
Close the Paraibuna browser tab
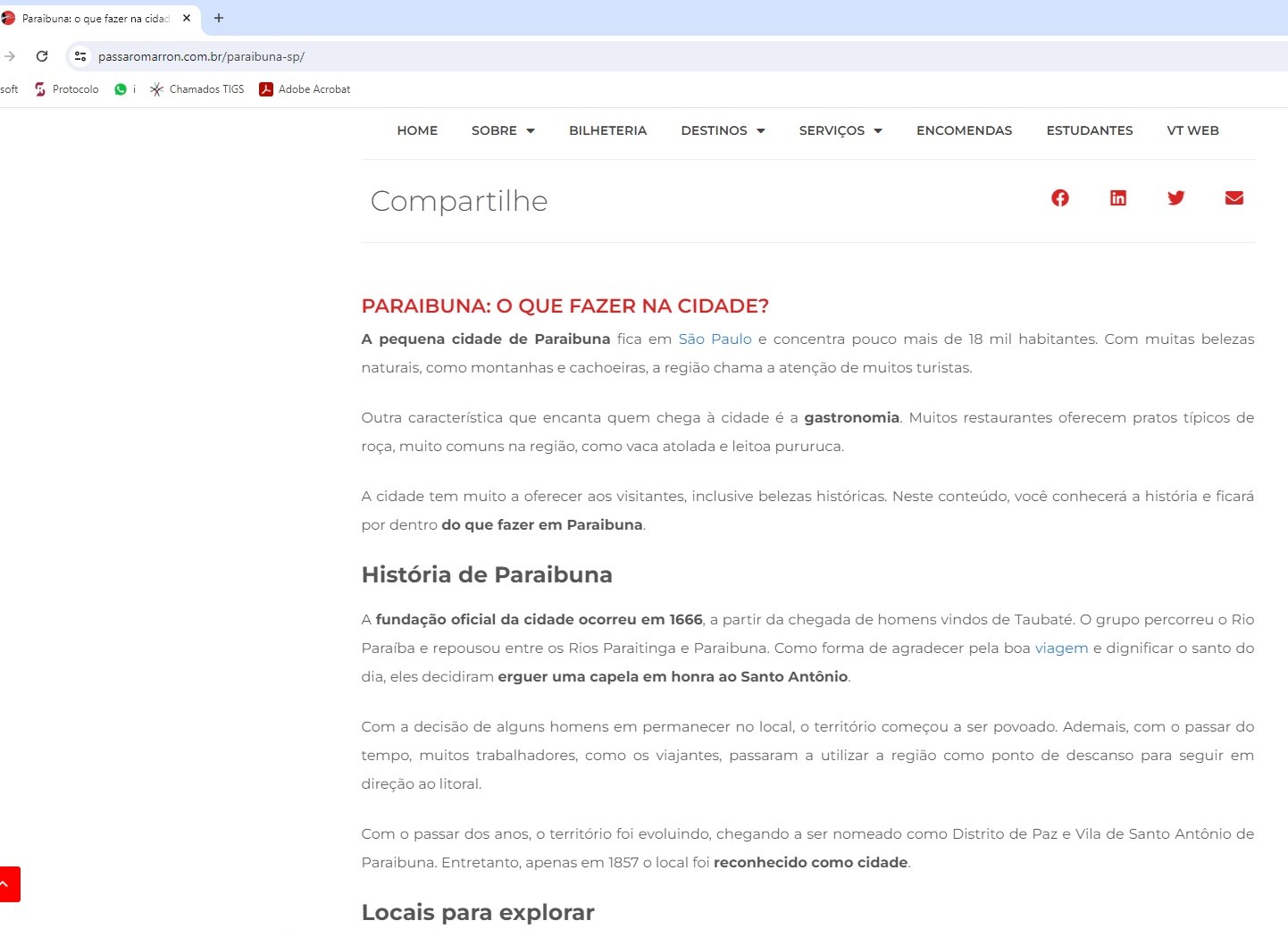(187, 18)
